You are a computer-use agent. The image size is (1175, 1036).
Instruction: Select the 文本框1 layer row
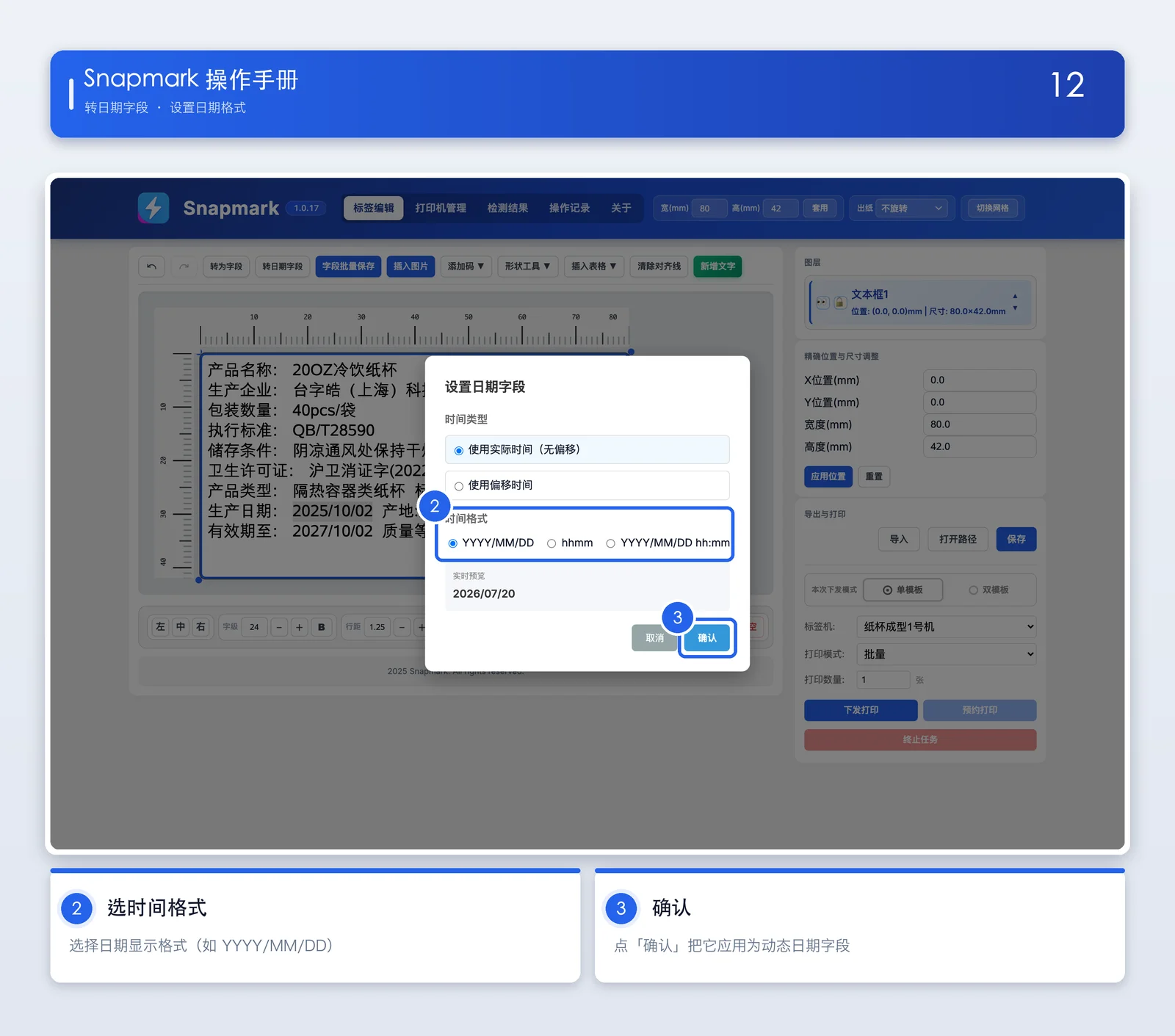921,303
